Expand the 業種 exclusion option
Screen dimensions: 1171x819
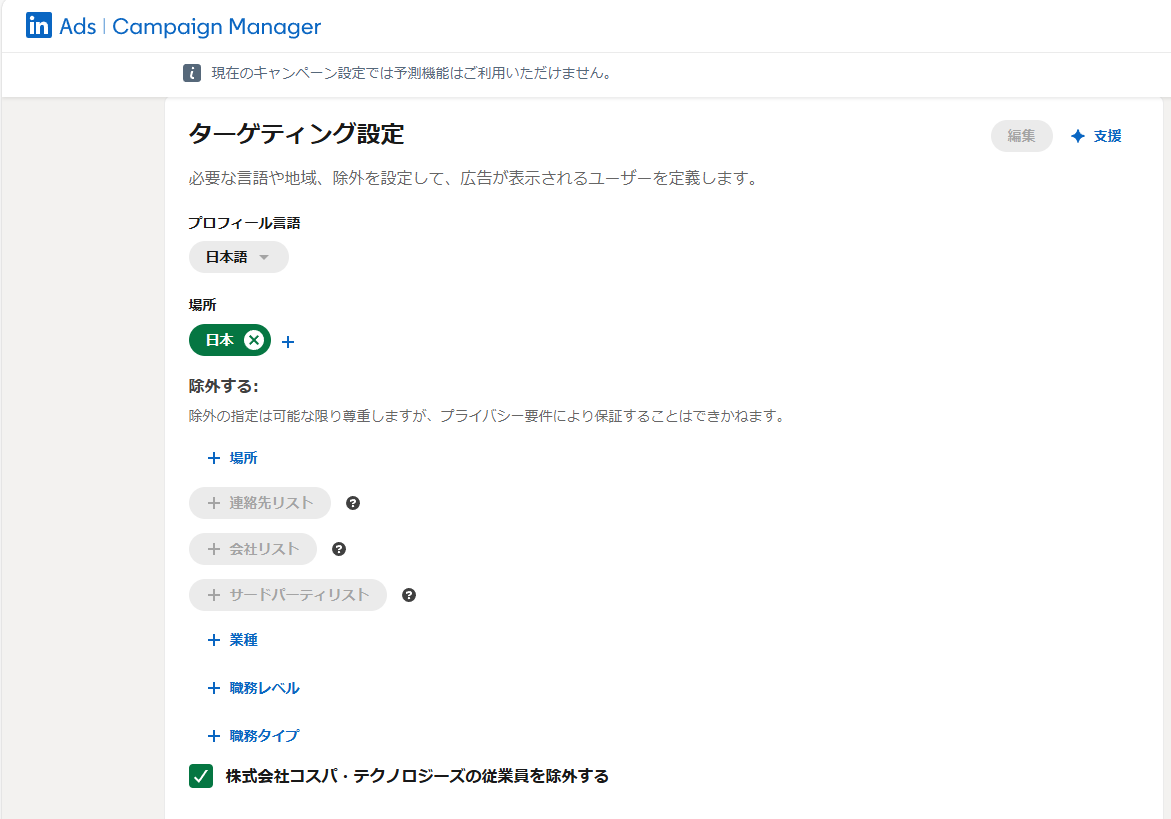point(234,640)
